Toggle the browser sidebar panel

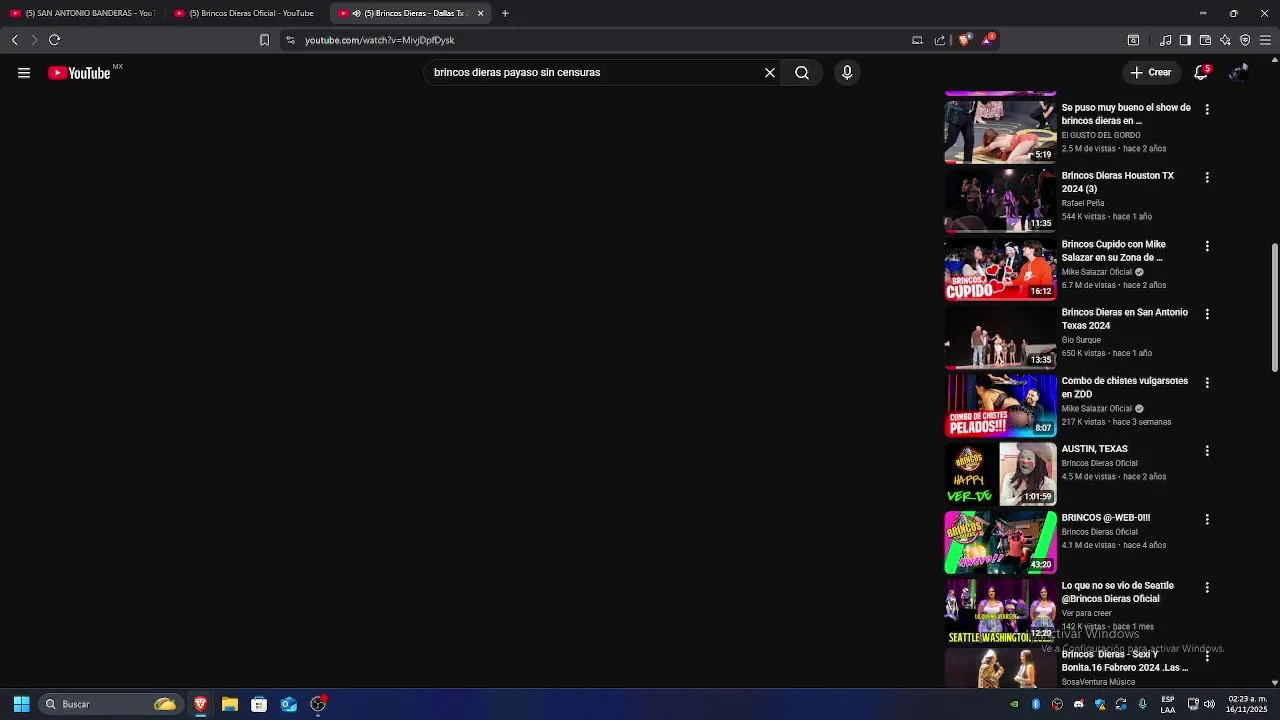(x=1185, y=40)
